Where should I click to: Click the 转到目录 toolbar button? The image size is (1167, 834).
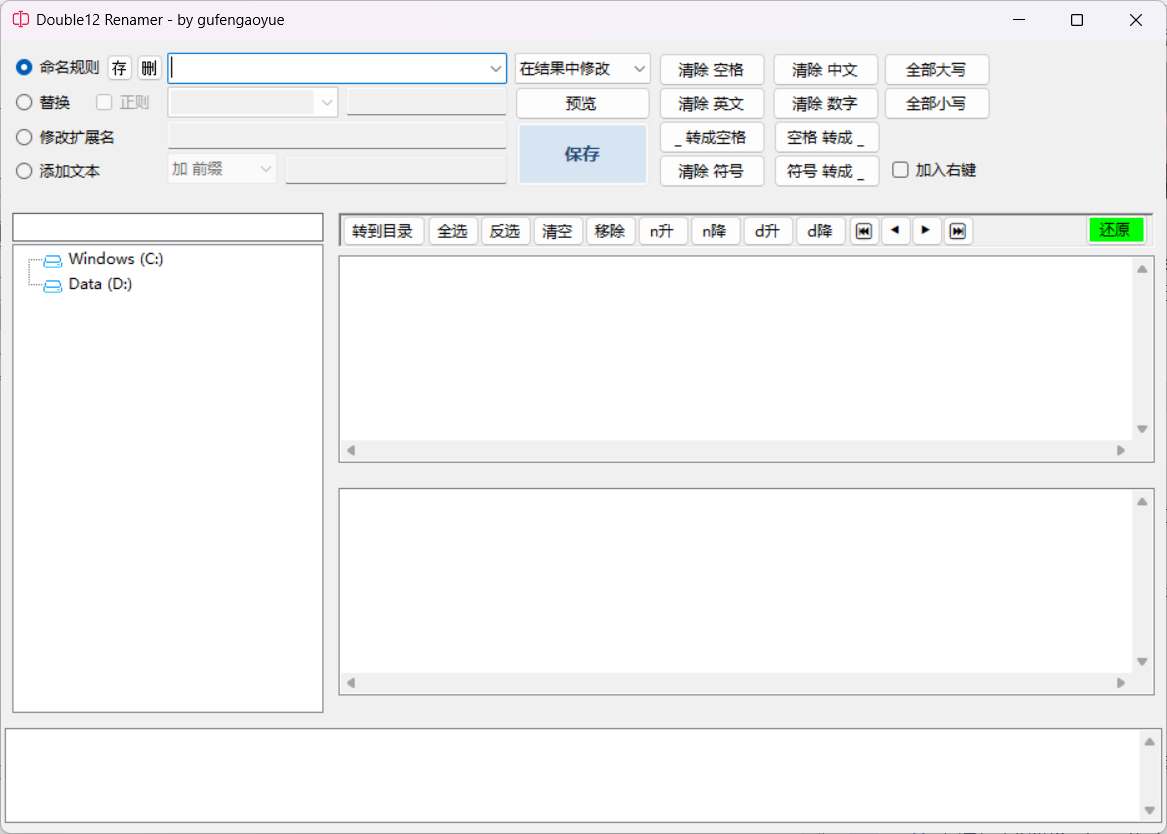[383, 231]
